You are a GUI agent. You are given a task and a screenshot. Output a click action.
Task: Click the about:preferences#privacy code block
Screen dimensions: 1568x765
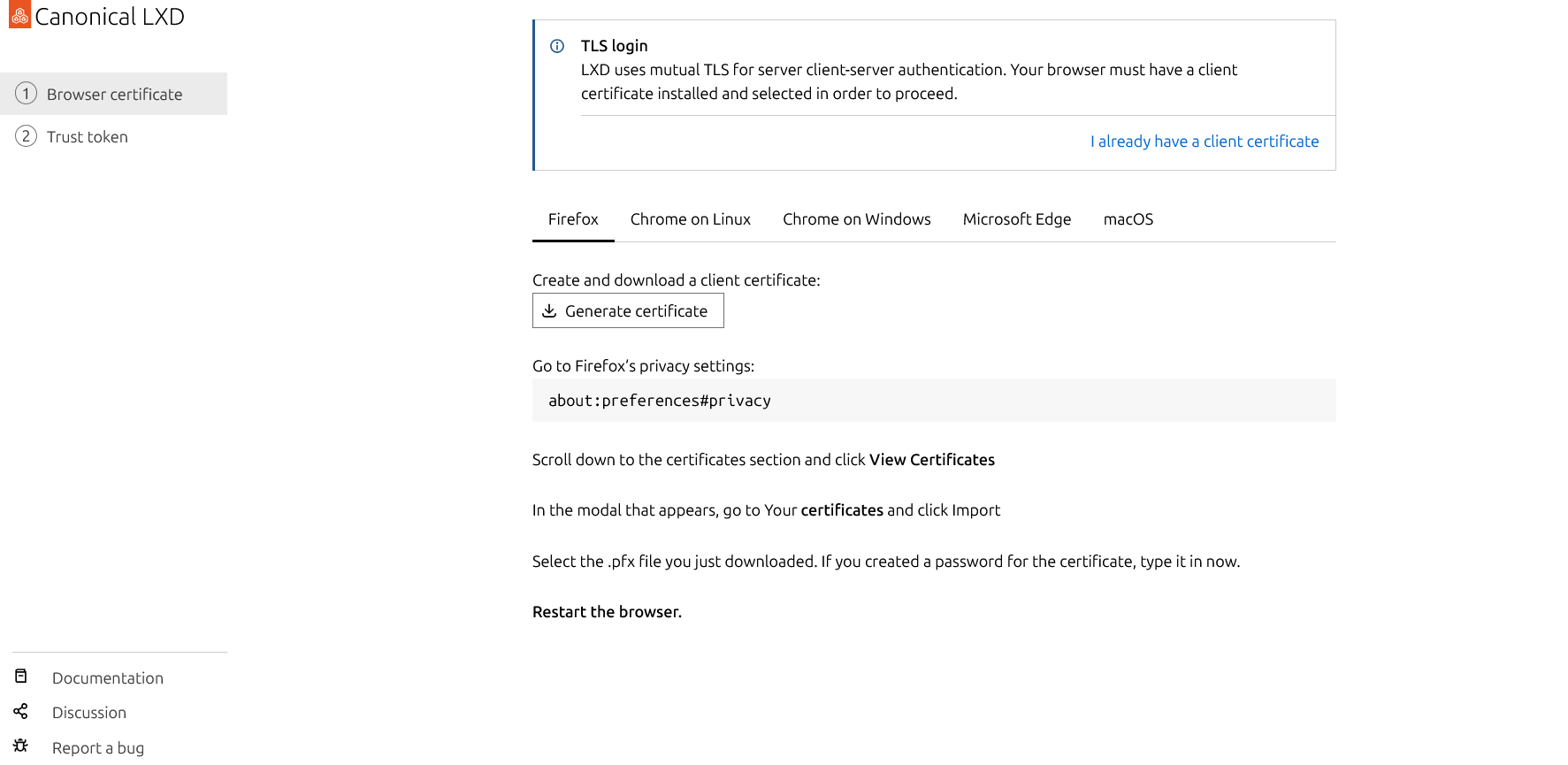coord(933,401)
